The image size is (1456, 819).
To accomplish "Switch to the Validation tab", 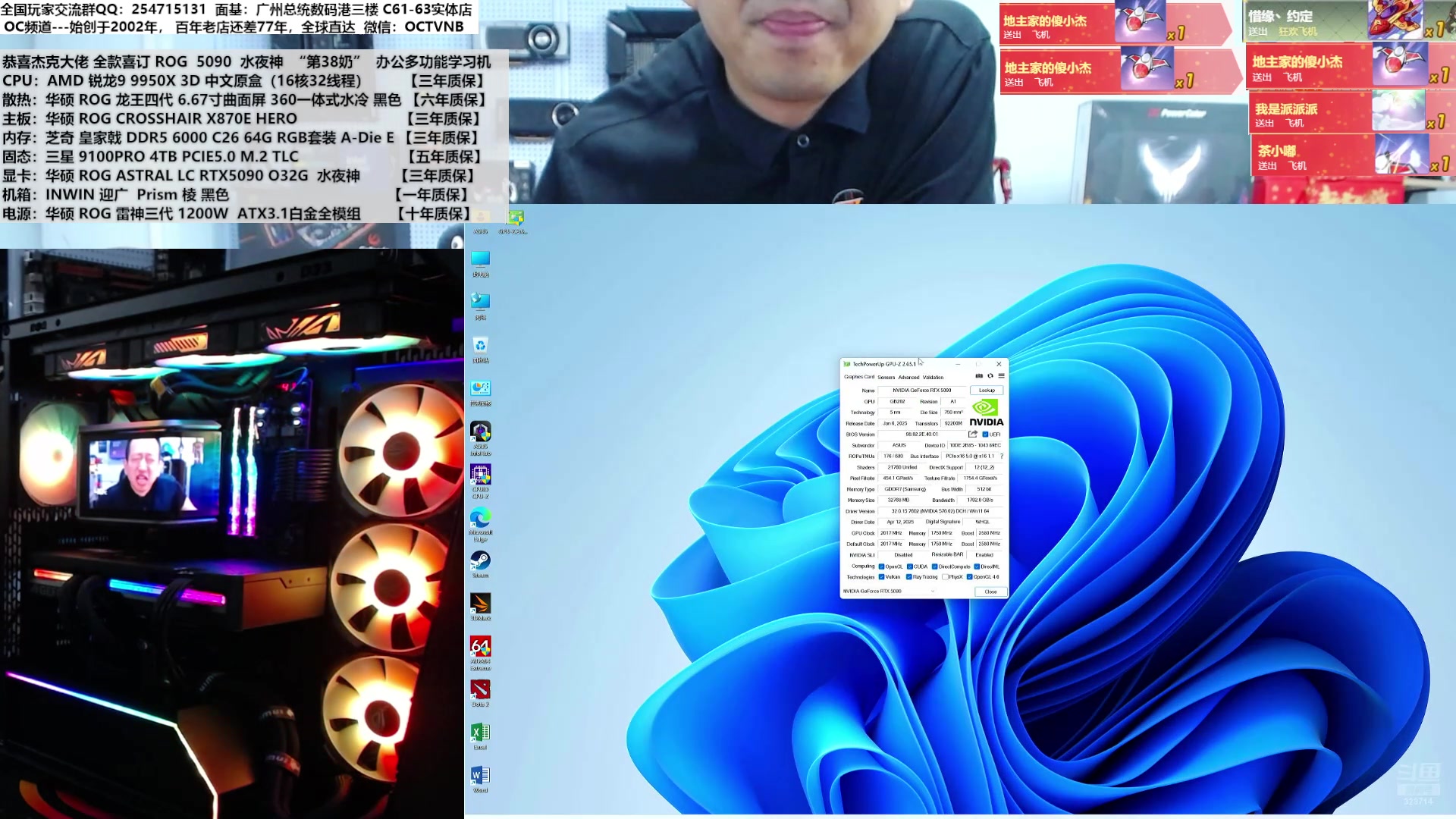I will click(x=934, y=377).
